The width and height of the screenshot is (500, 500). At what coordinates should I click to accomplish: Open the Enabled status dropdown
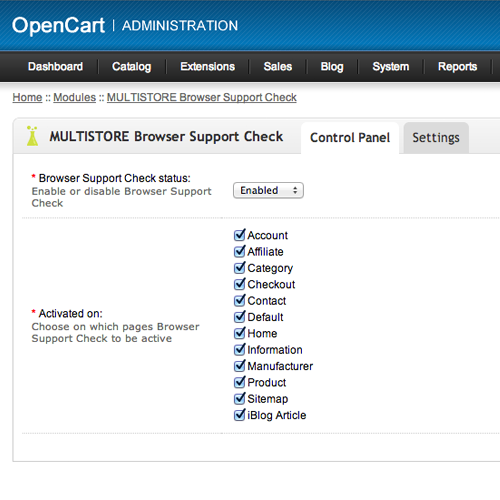pos(268,190)
